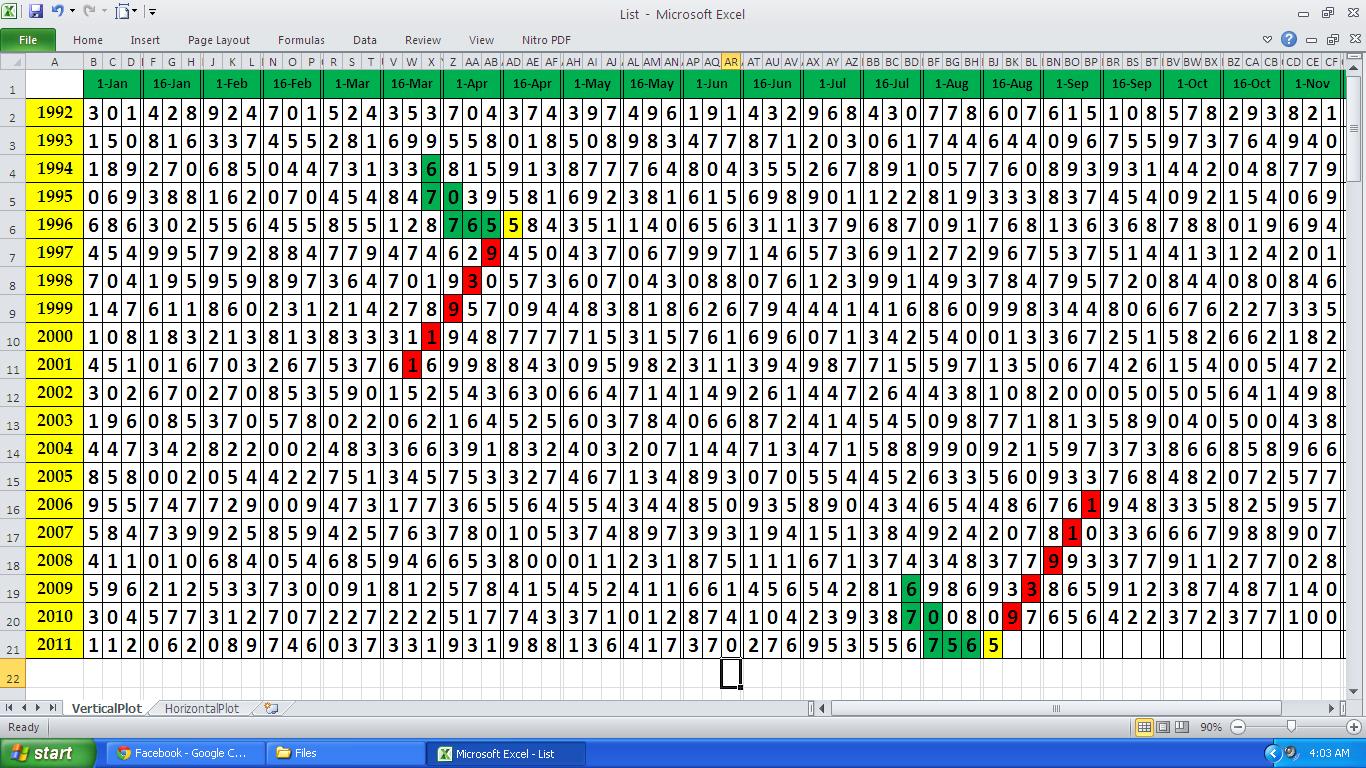Switch to the Formulas ribbon tab
Viewport: 1366px width, 768px height.
301,40
